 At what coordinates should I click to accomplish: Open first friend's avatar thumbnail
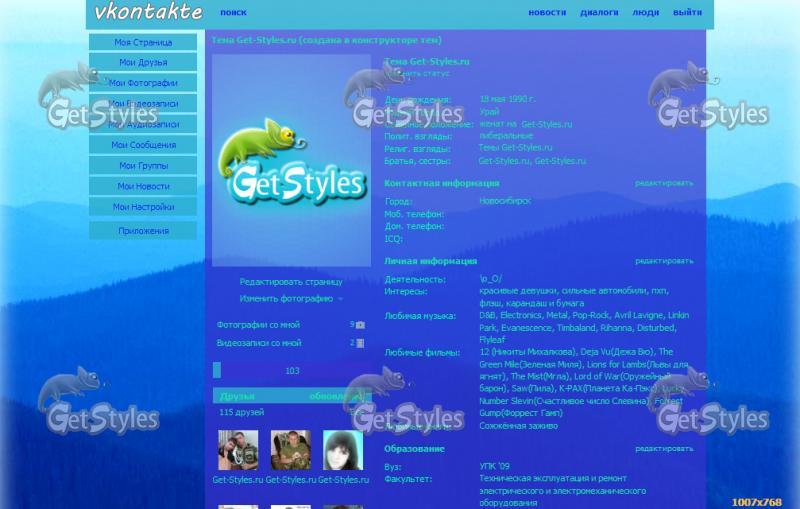click(238, 450)
